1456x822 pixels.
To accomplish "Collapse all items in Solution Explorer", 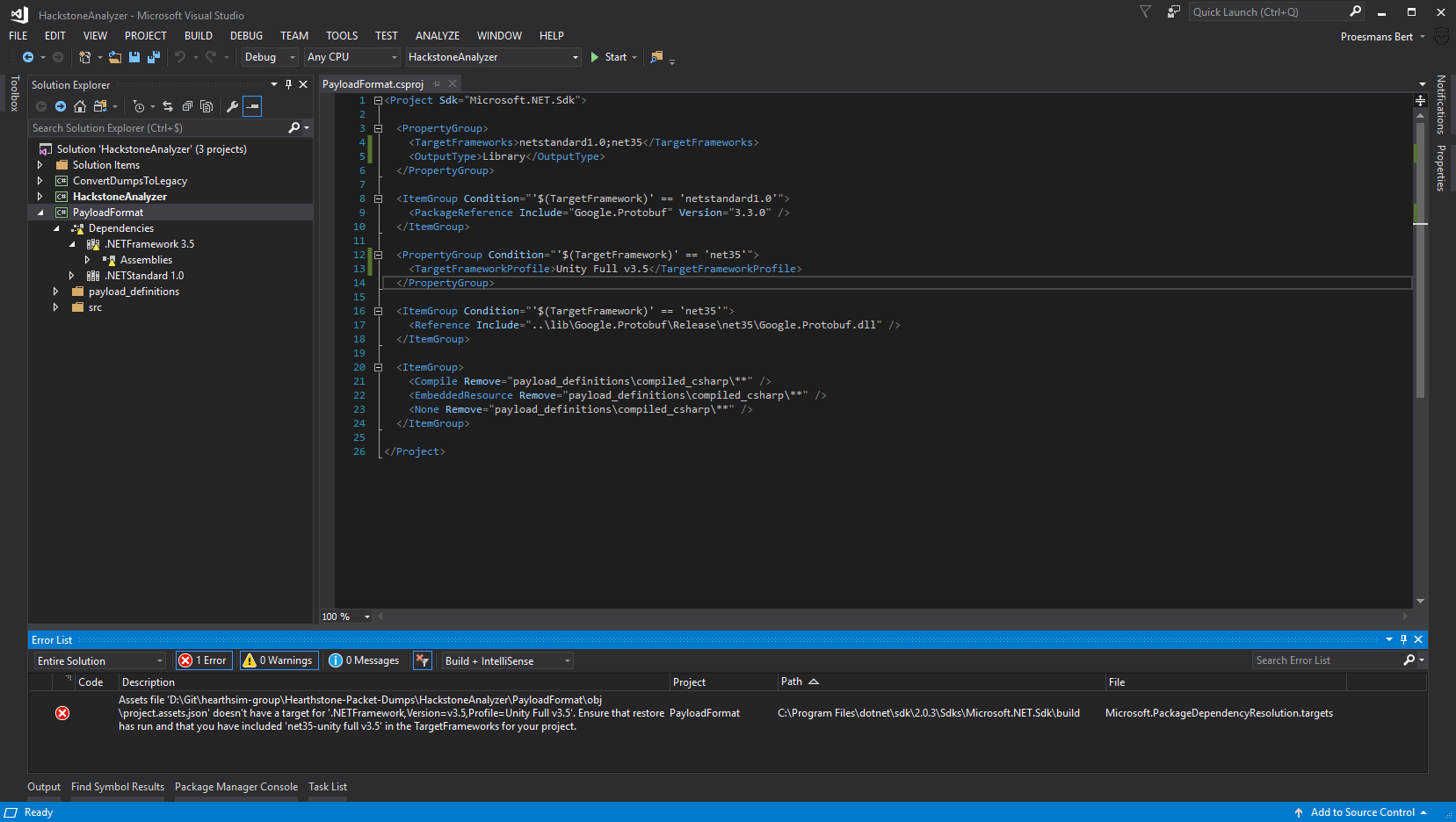I will point(186,105).
